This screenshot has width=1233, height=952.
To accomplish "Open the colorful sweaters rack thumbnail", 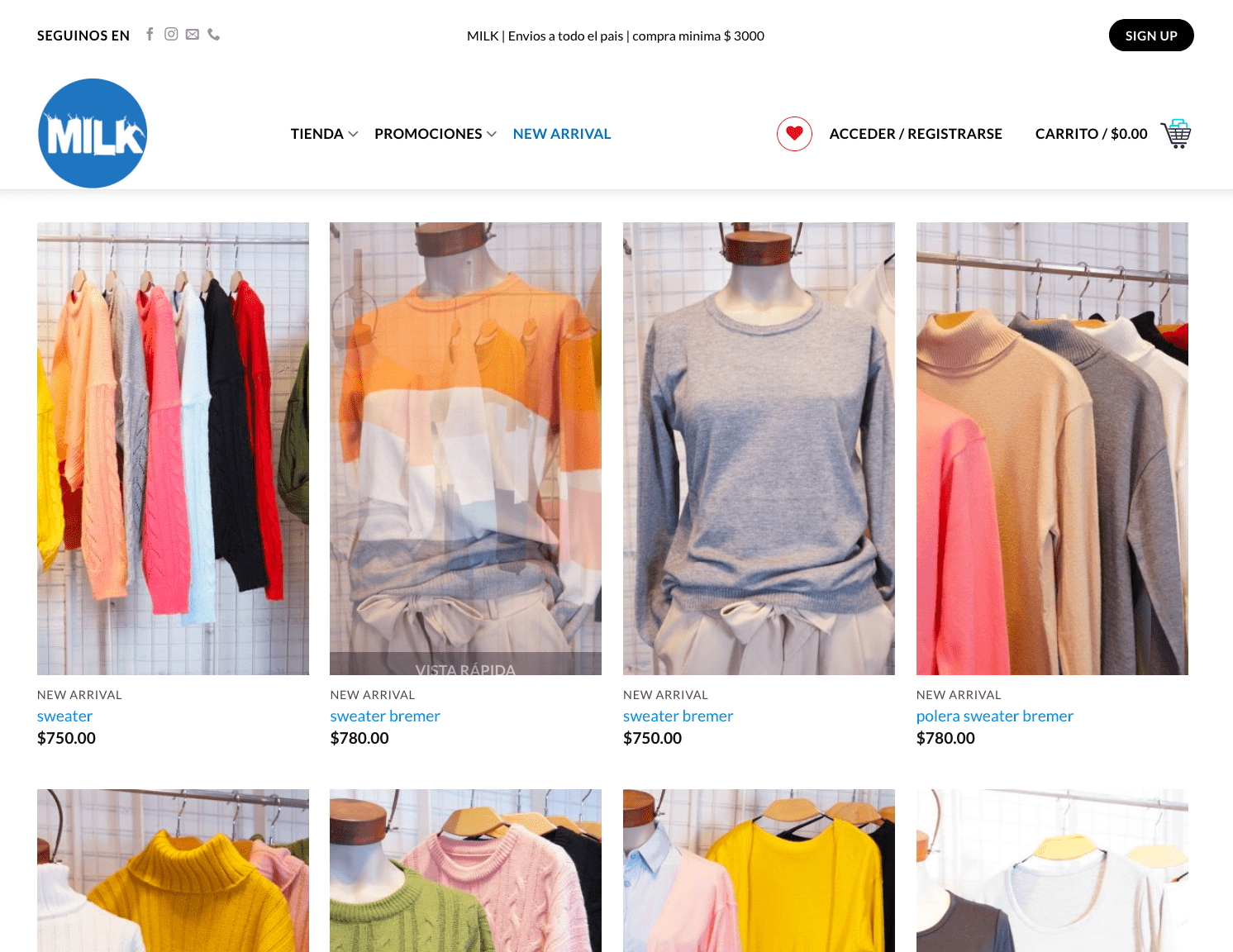I will pyautogui.click(x=173, y=449).
